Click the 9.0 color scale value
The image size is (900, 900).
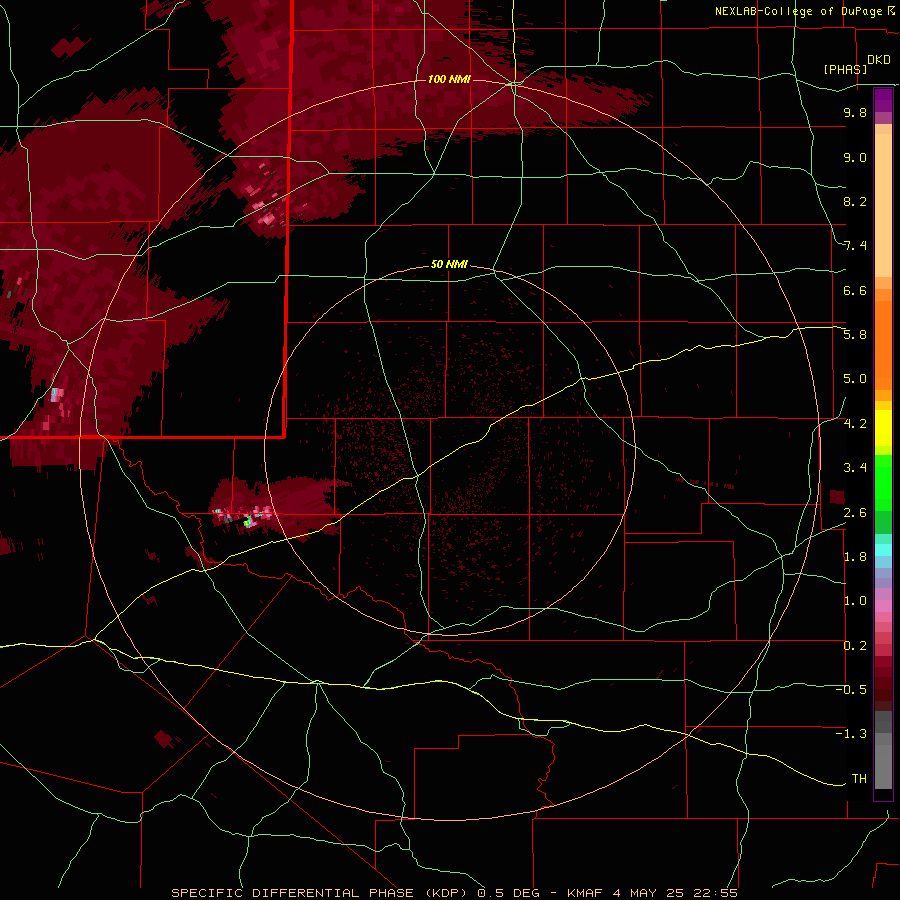855,157
